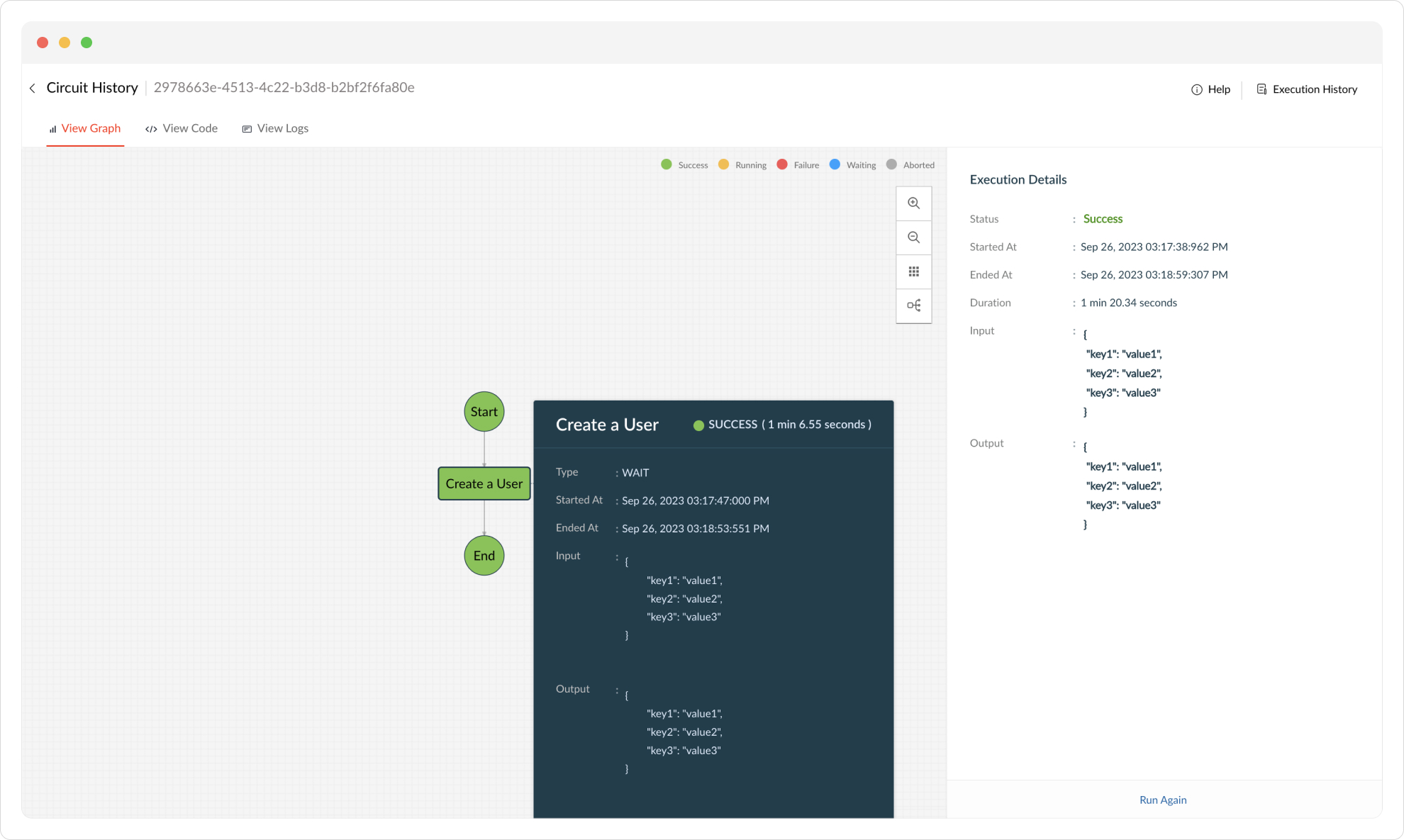Click the graph layout icon

coord(913,306)
